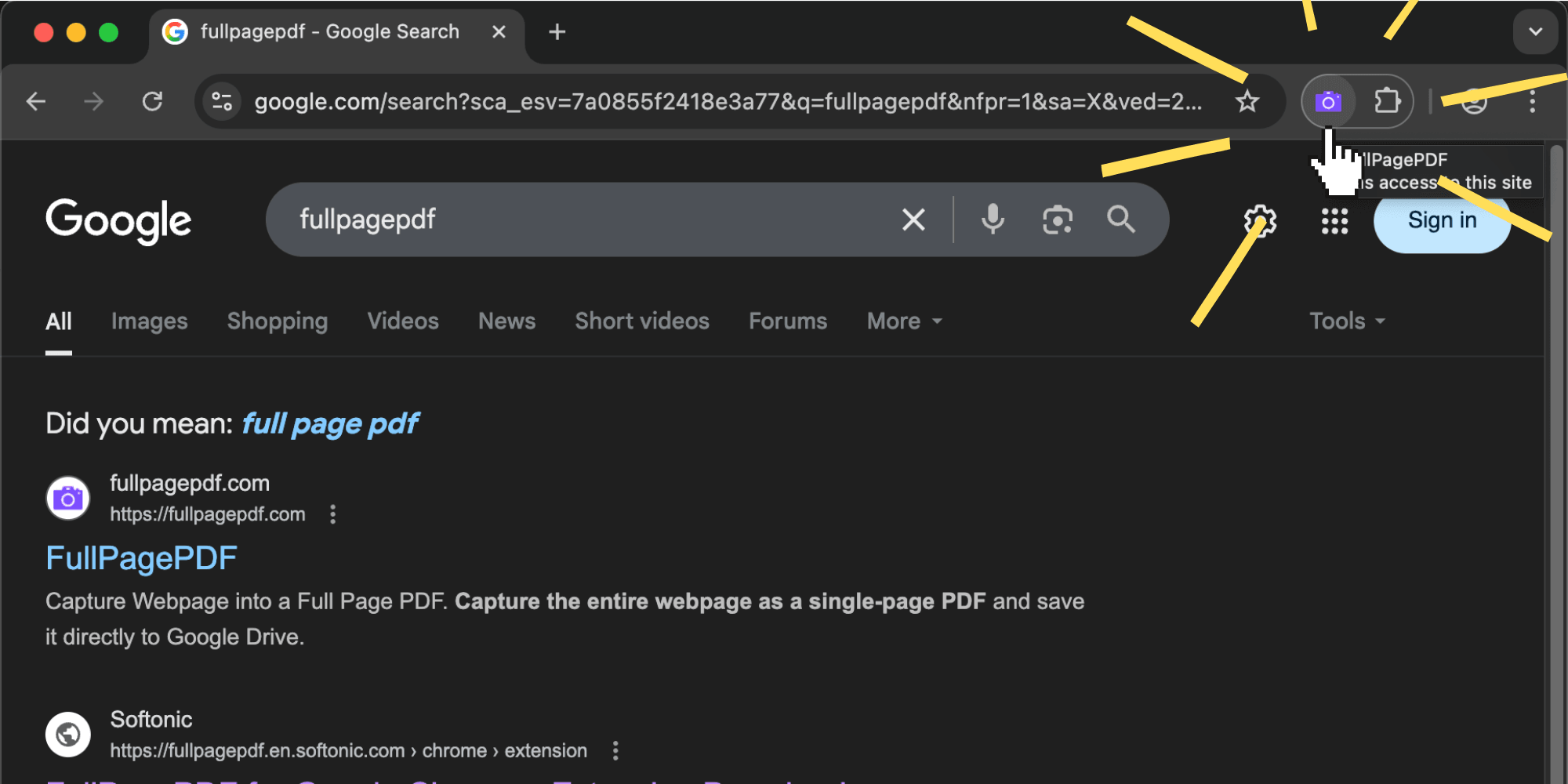
Task: Bookmark this page with the star
Action: pyautogui.click(x=1247, y=101)
